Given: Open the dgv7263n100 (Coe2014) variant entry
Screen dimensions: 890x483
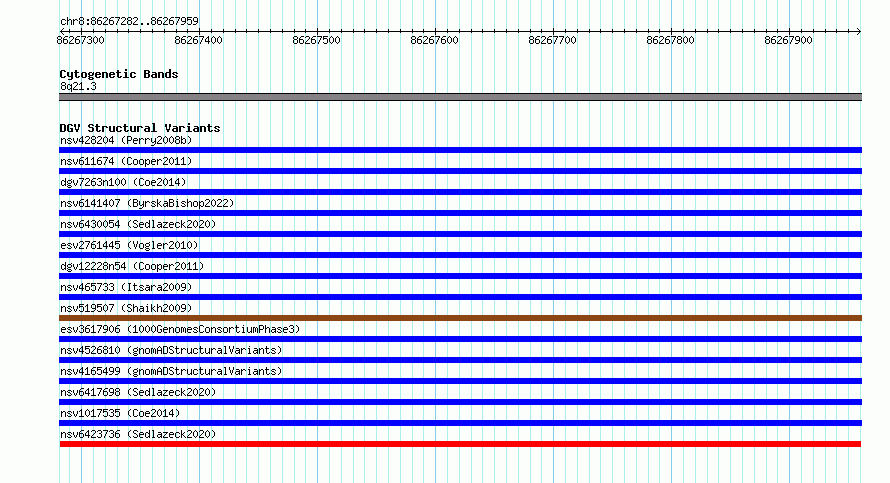Looking at the screenshot, I should [x=123, y=182].
